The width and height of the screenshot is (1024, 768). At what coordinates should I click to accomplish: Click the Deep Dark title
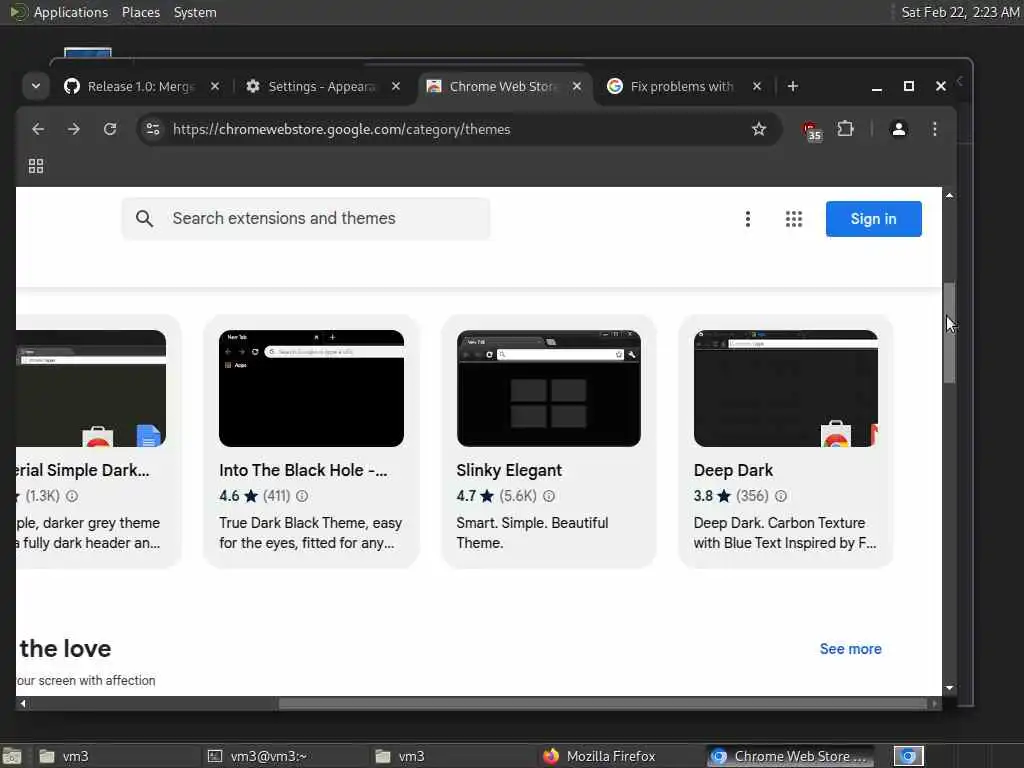pos(733,470)
